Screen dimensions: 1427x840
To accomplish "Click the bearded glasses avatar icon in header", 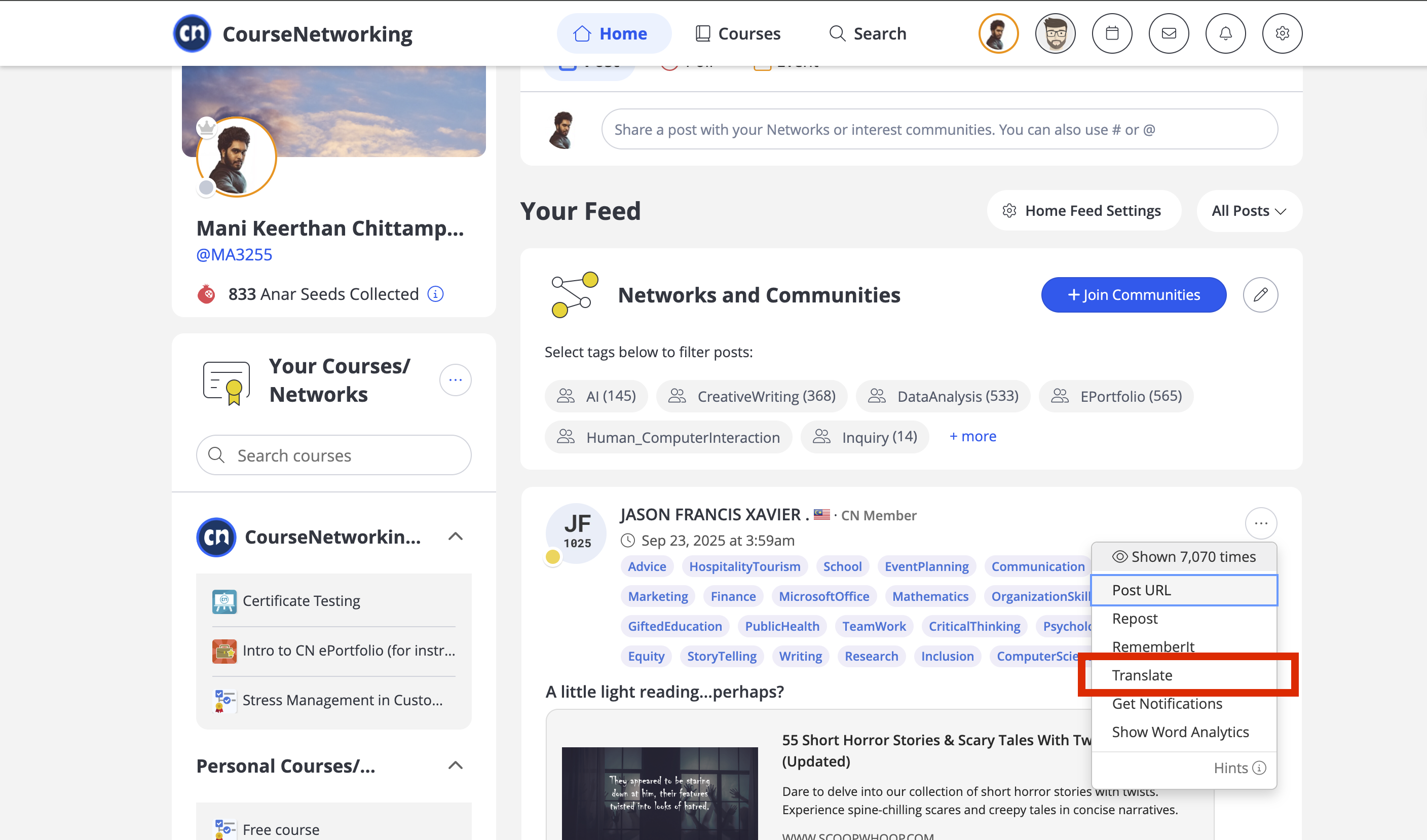I will (x=1055, y=33).
